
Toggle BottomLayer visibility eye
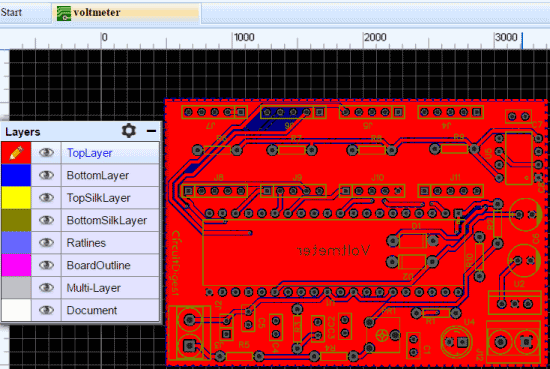46,175
